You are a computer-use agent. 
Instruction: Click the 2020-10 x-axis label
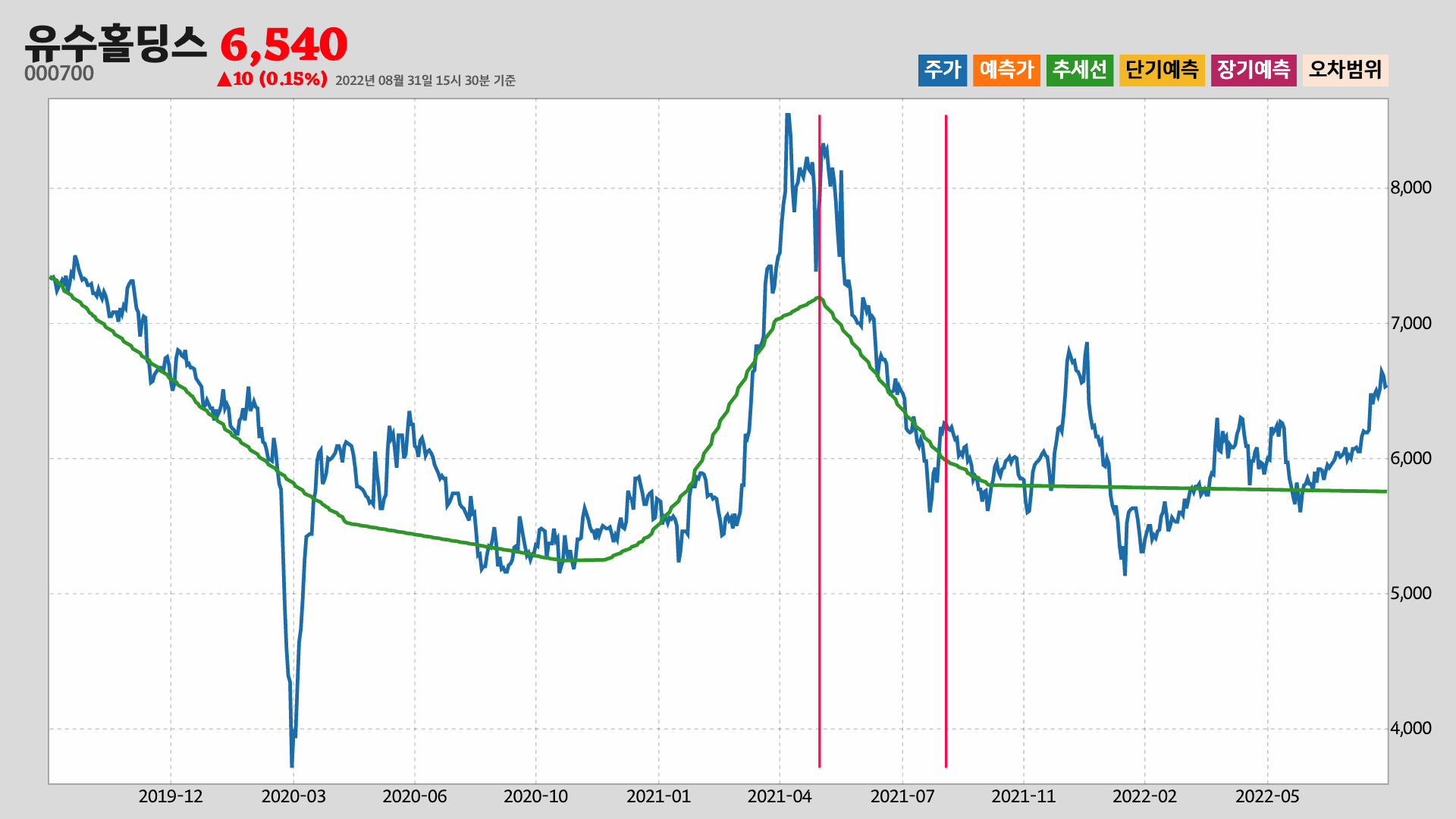pos(536,796)
